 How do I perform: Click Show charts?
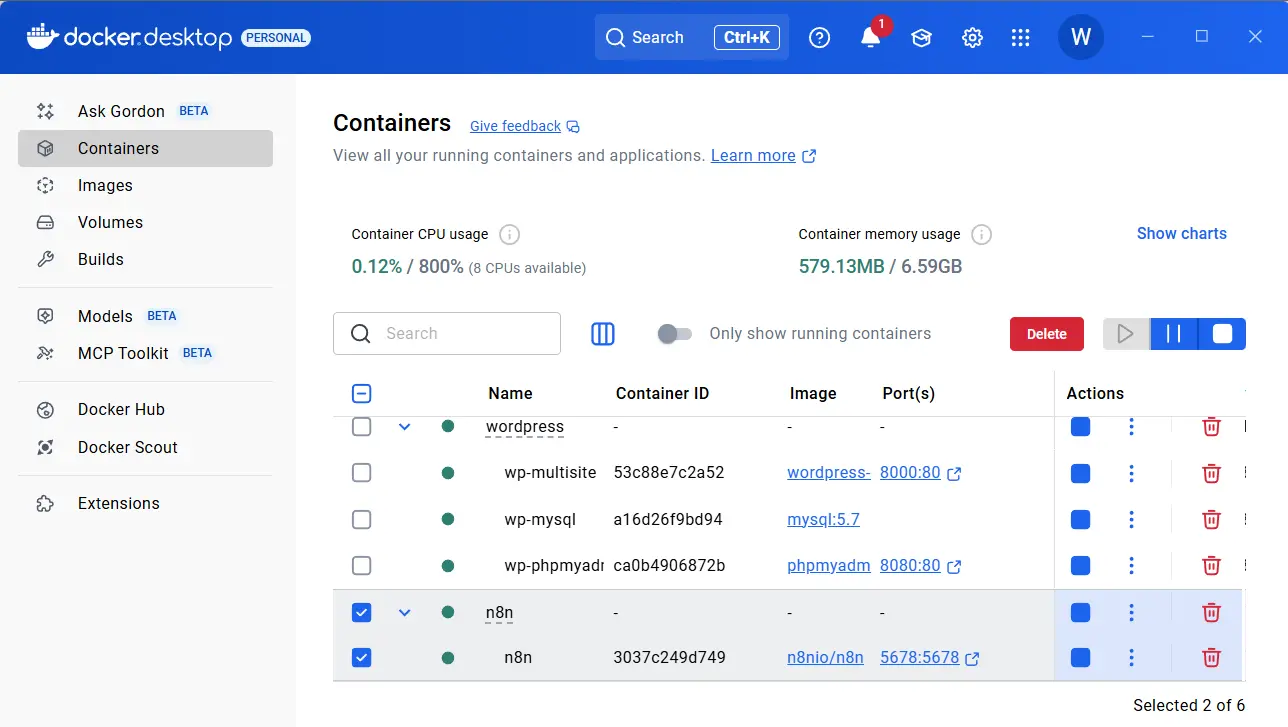(1181, 233)
